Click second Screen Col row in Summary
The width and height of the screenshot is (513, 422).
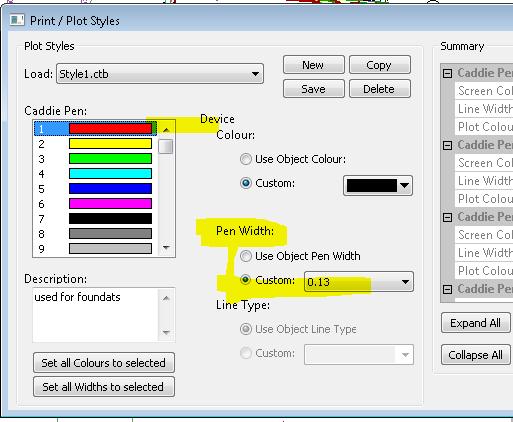(484, 163)
